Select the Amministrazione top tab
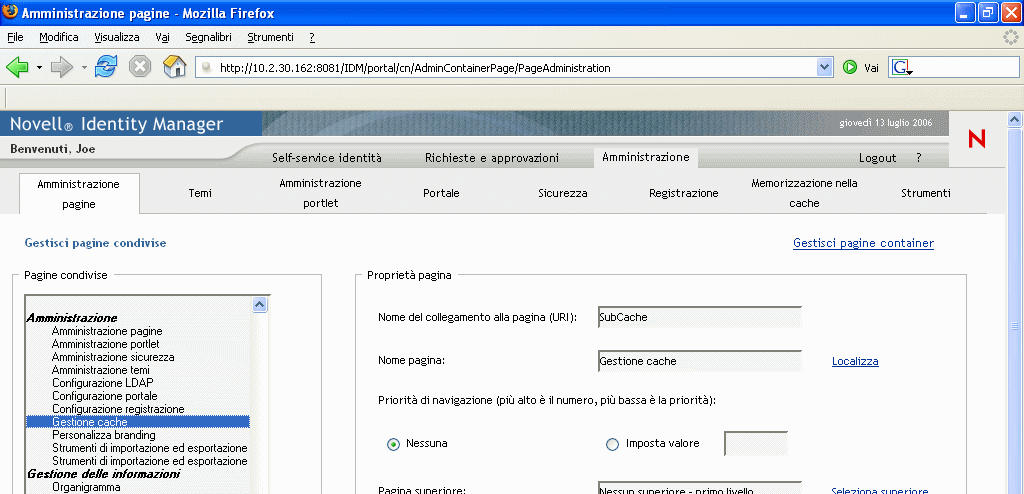The image size is (1024, 494). click(x=646, y=157)
